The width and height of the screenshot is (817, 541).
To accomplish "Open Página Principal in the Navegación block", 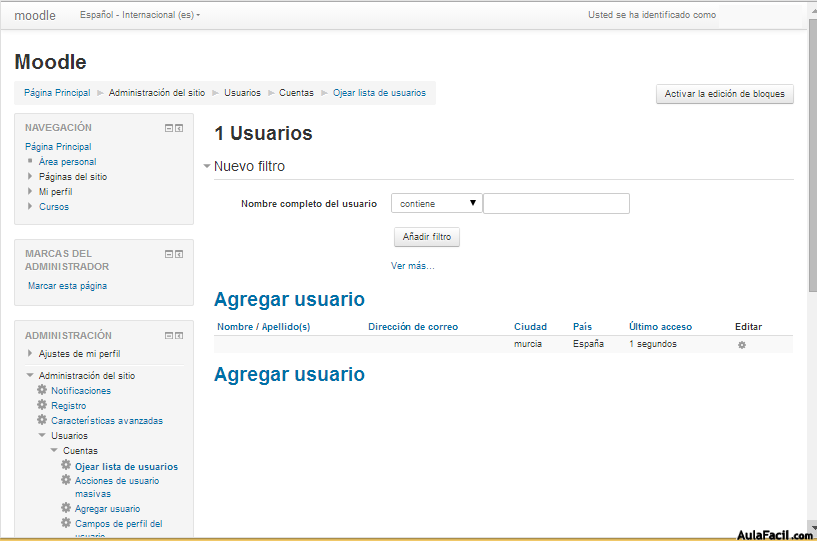I will tap(58, 147).
